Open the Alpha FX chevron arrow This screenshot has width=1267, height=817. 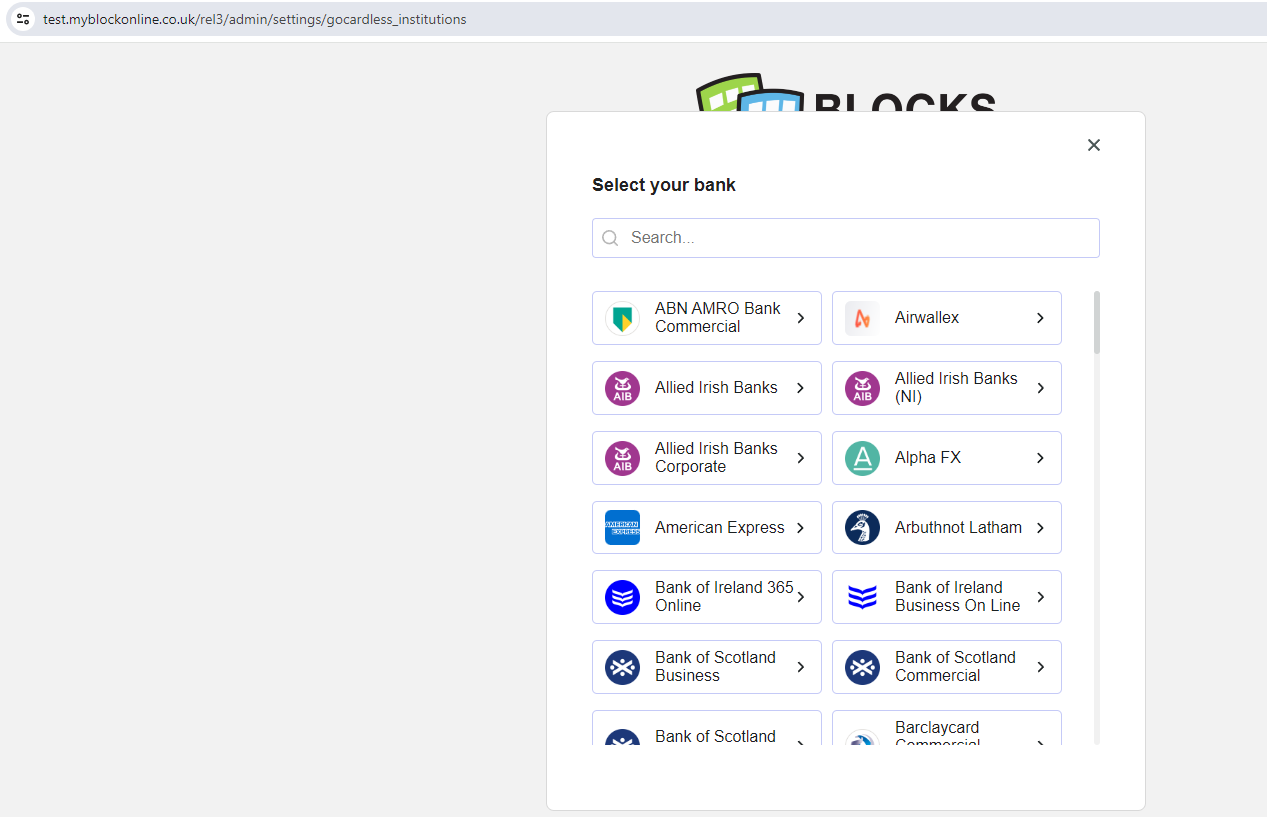pos(1041,458)
